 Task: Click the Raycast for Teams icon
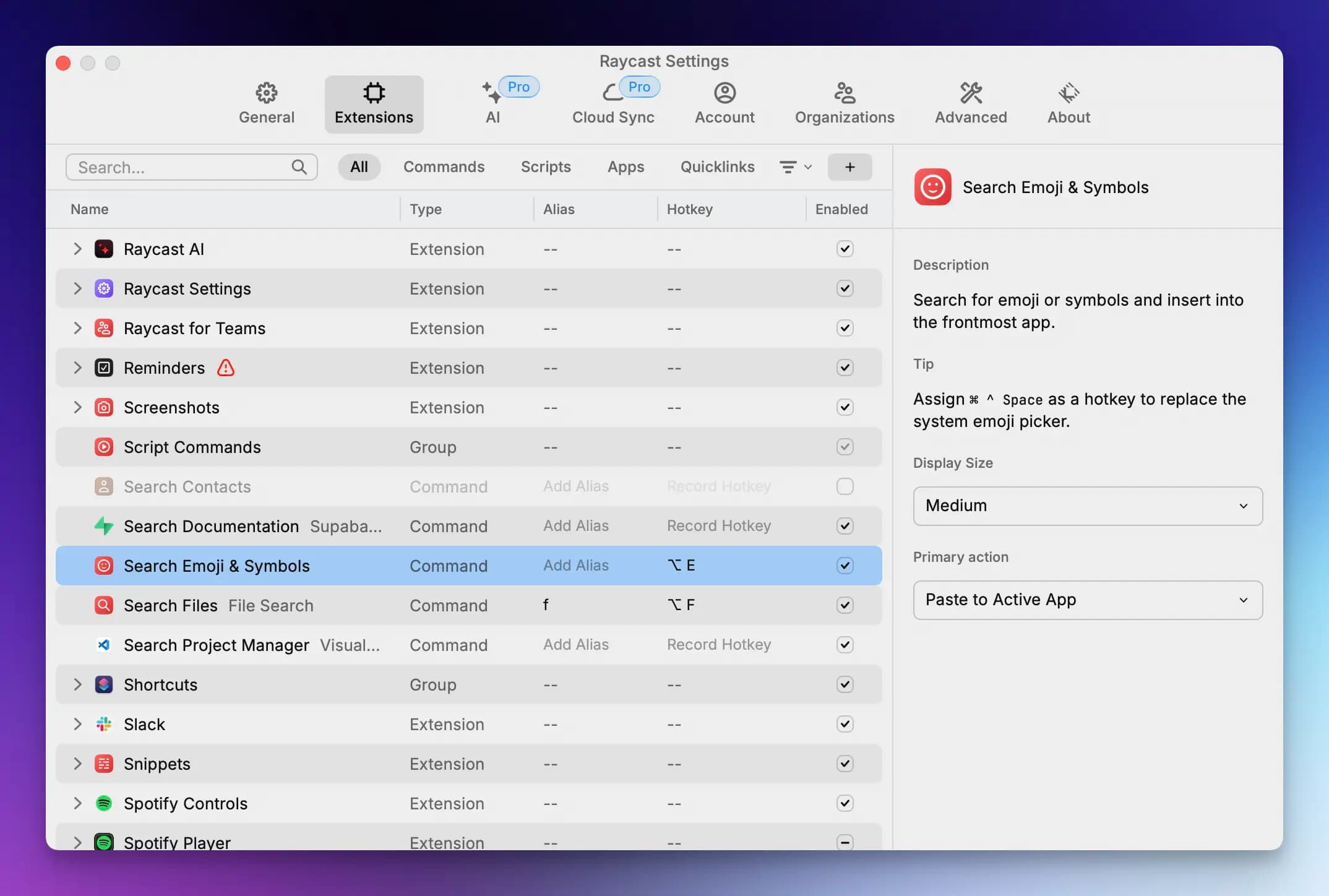point(104,328)
